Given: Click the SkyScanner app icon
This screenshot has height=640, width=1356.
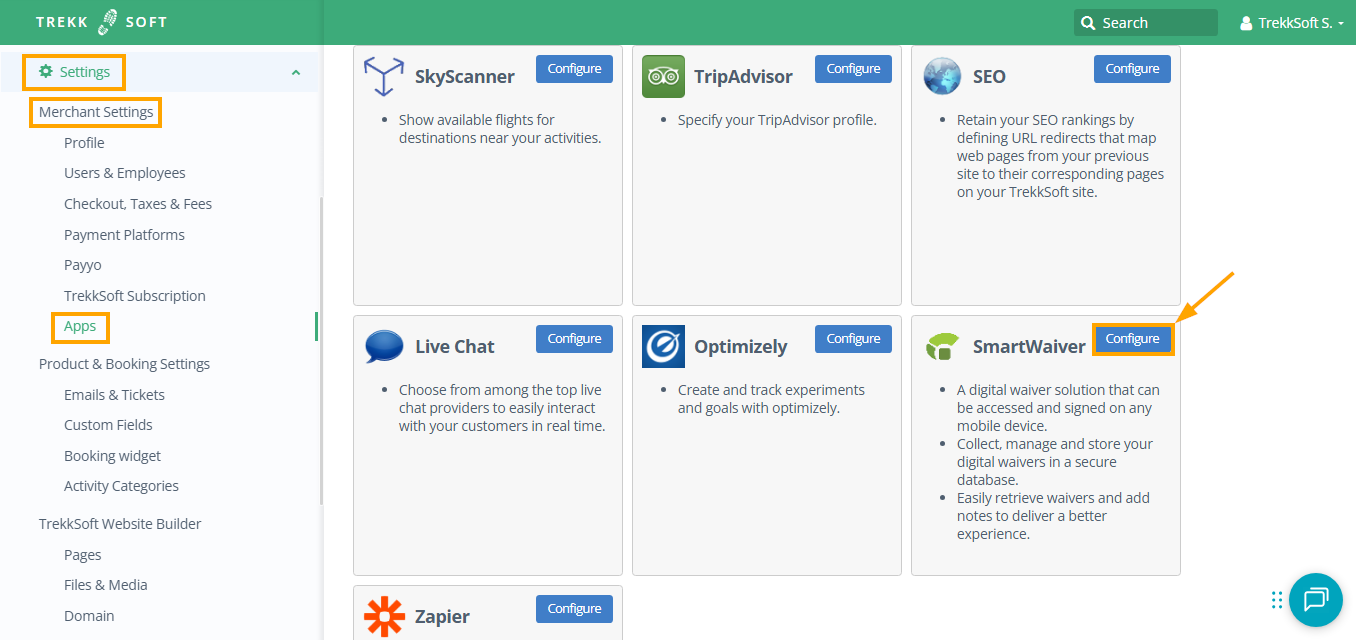Looking at the screenshot, I should click(x=384, y=77).
